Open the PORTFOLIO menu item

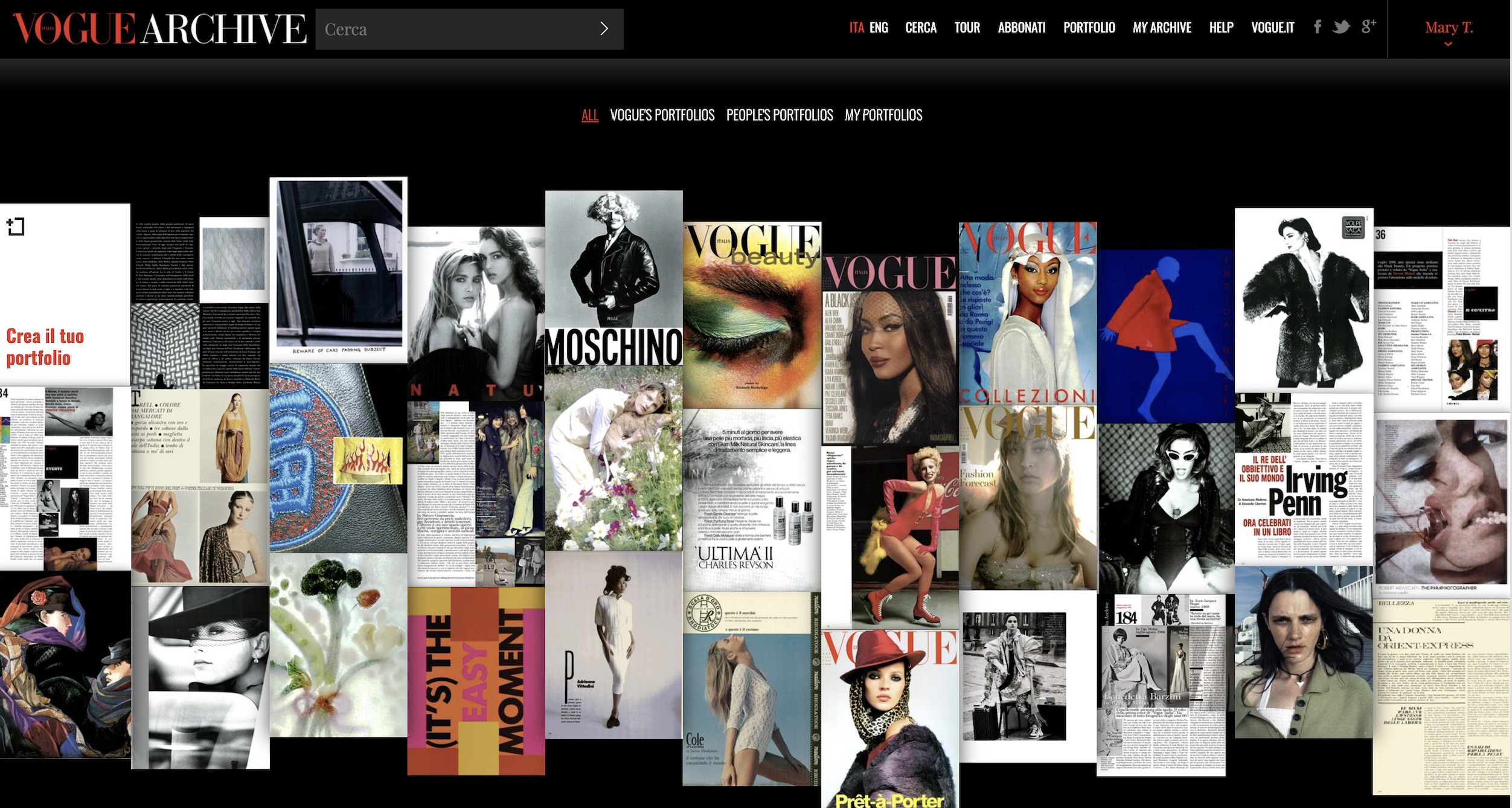point(1089,27)
